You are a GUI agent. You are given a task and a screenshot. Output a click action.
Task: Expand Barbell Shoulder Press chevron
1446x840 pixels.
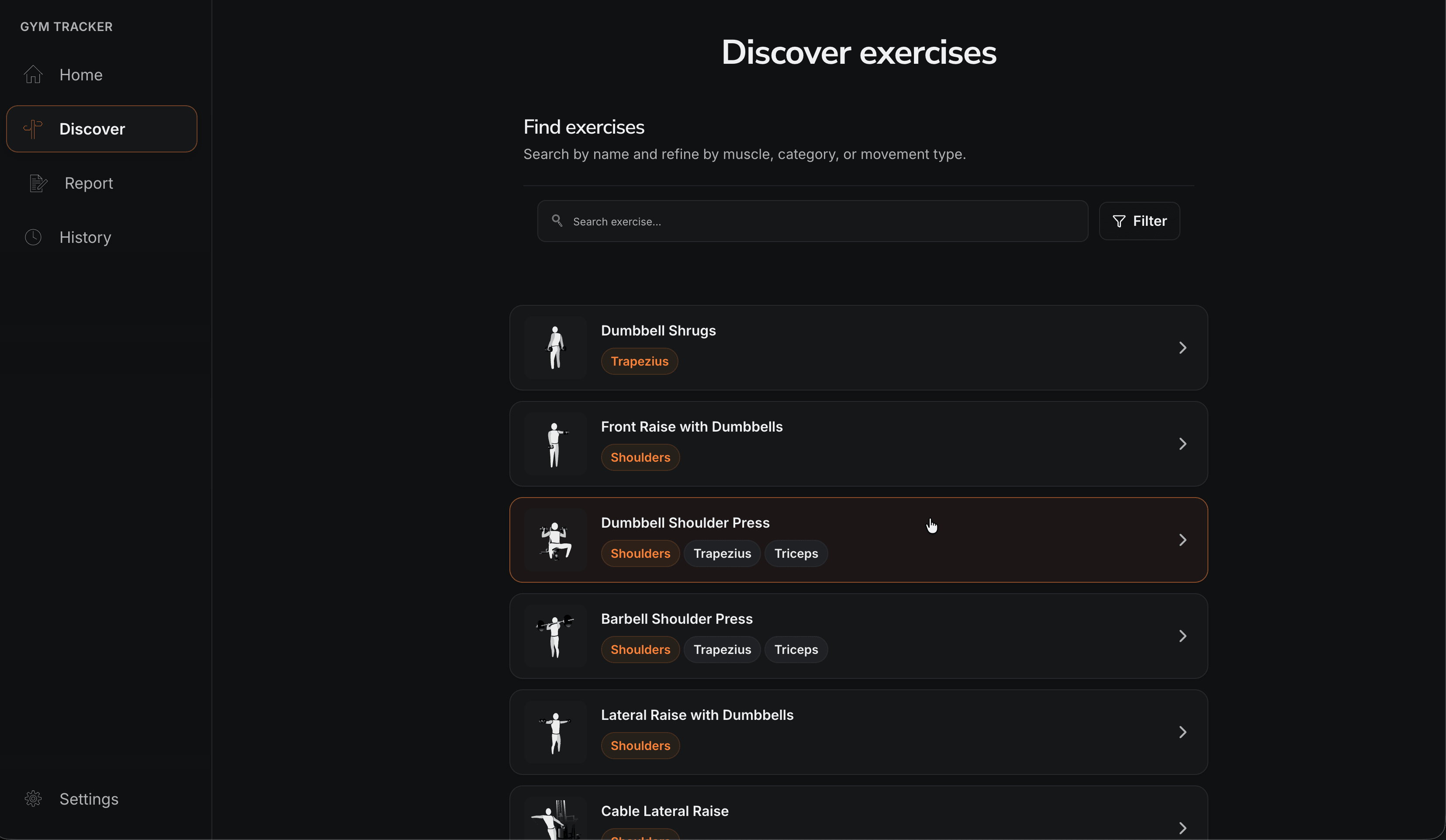[x=1183, y=636]
